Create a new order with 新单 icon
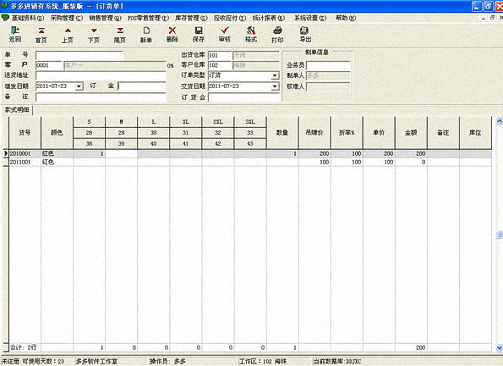 coord(146,34)
